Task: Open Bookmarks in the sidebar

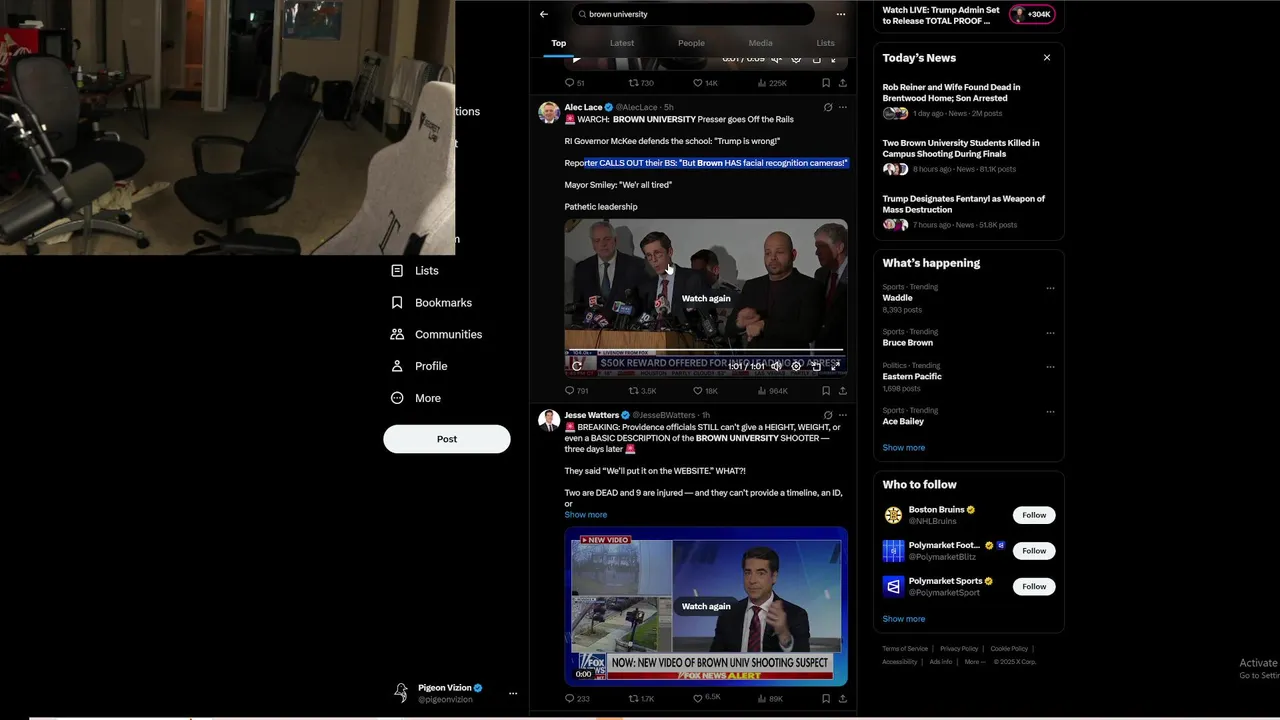Action: (x=431, y=303)
